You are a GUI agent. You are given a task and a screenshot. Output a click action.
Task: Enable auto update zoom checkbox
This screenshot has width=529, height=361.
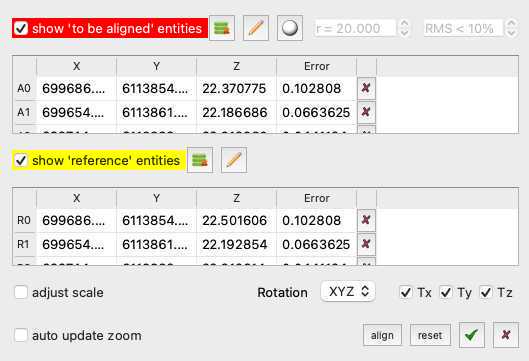(x=21, y=335)
